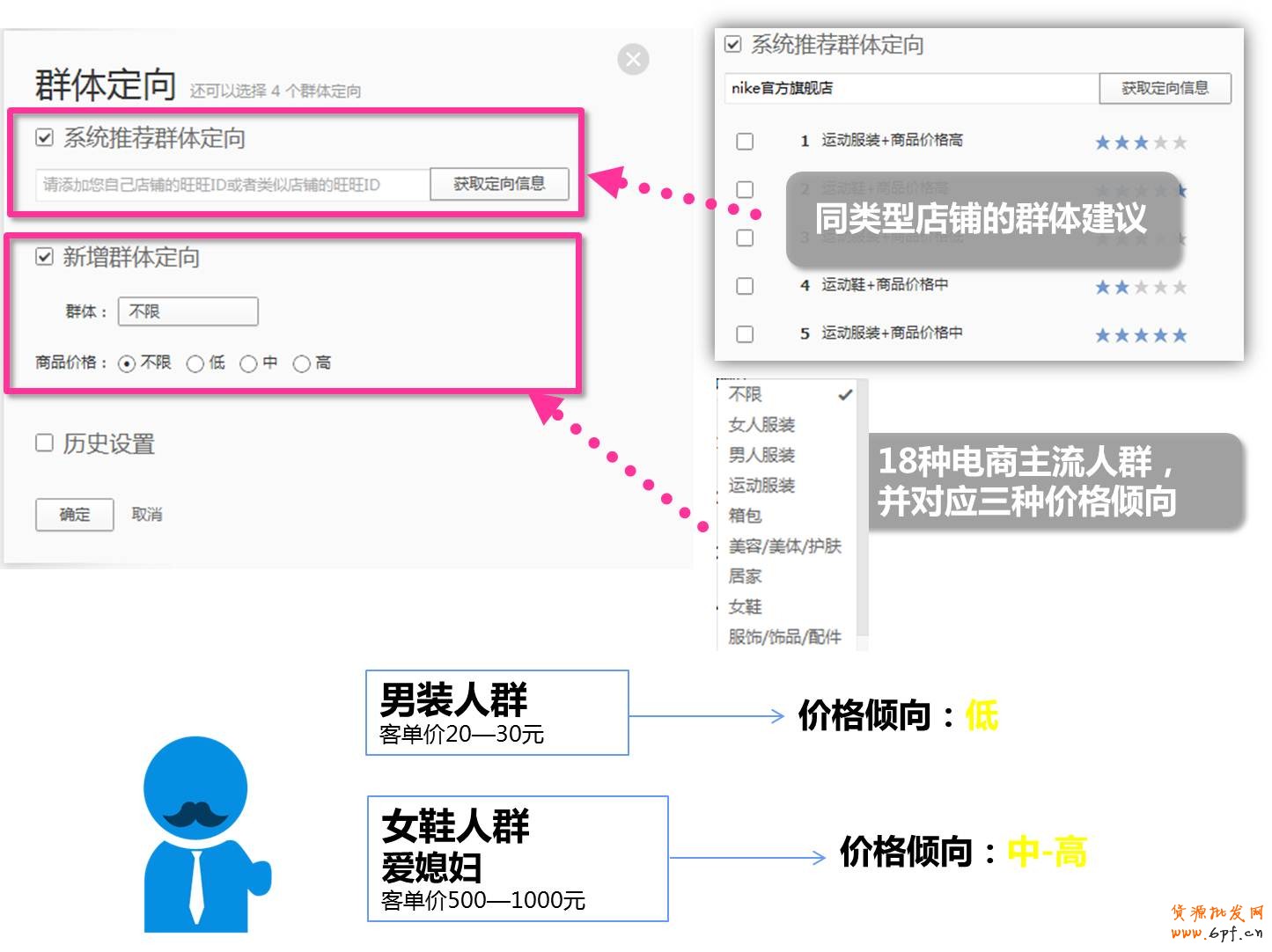
Task: Click star rating for 运动服装+商品价格高
Action: [1140, 143]
